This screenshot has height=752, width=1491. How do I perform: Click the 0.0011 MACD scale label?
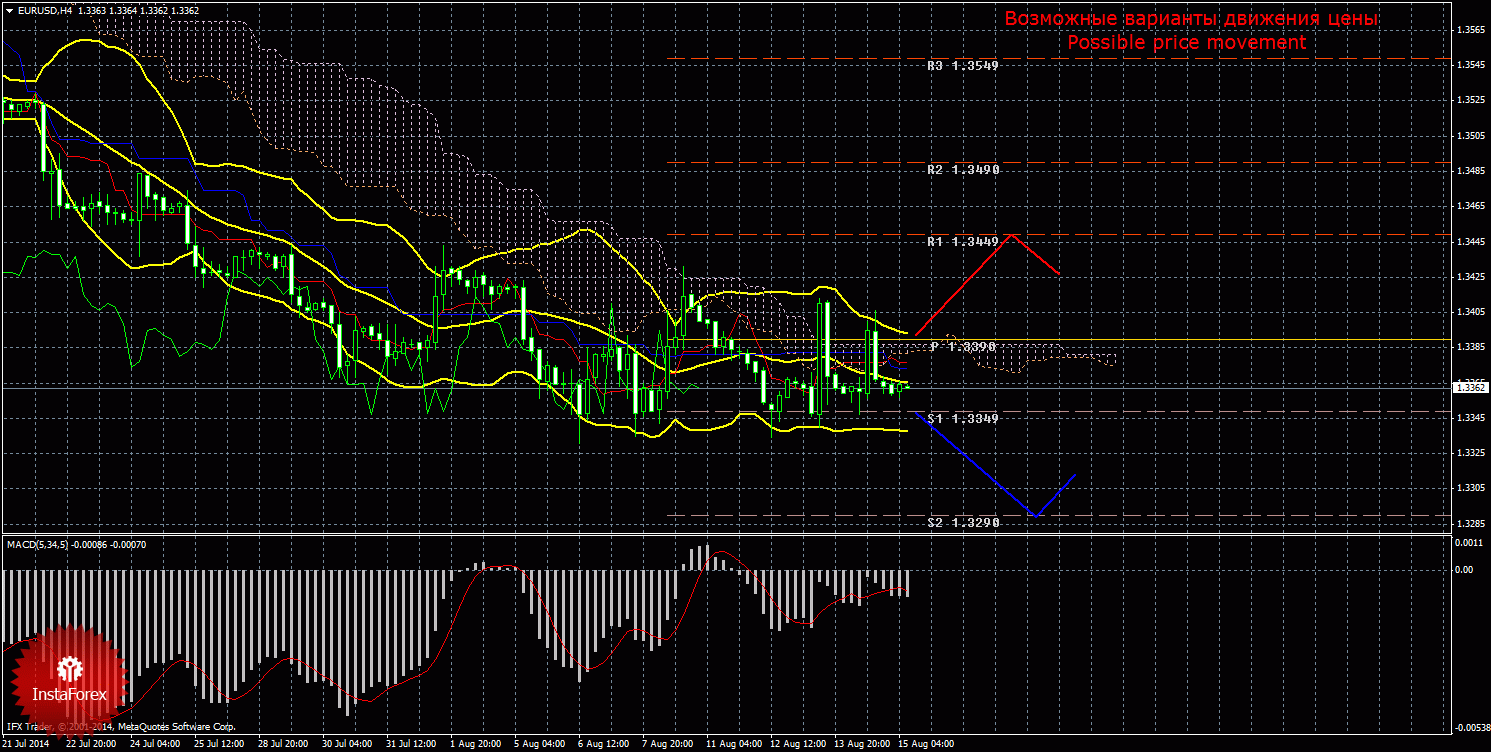pos(1470,544)
